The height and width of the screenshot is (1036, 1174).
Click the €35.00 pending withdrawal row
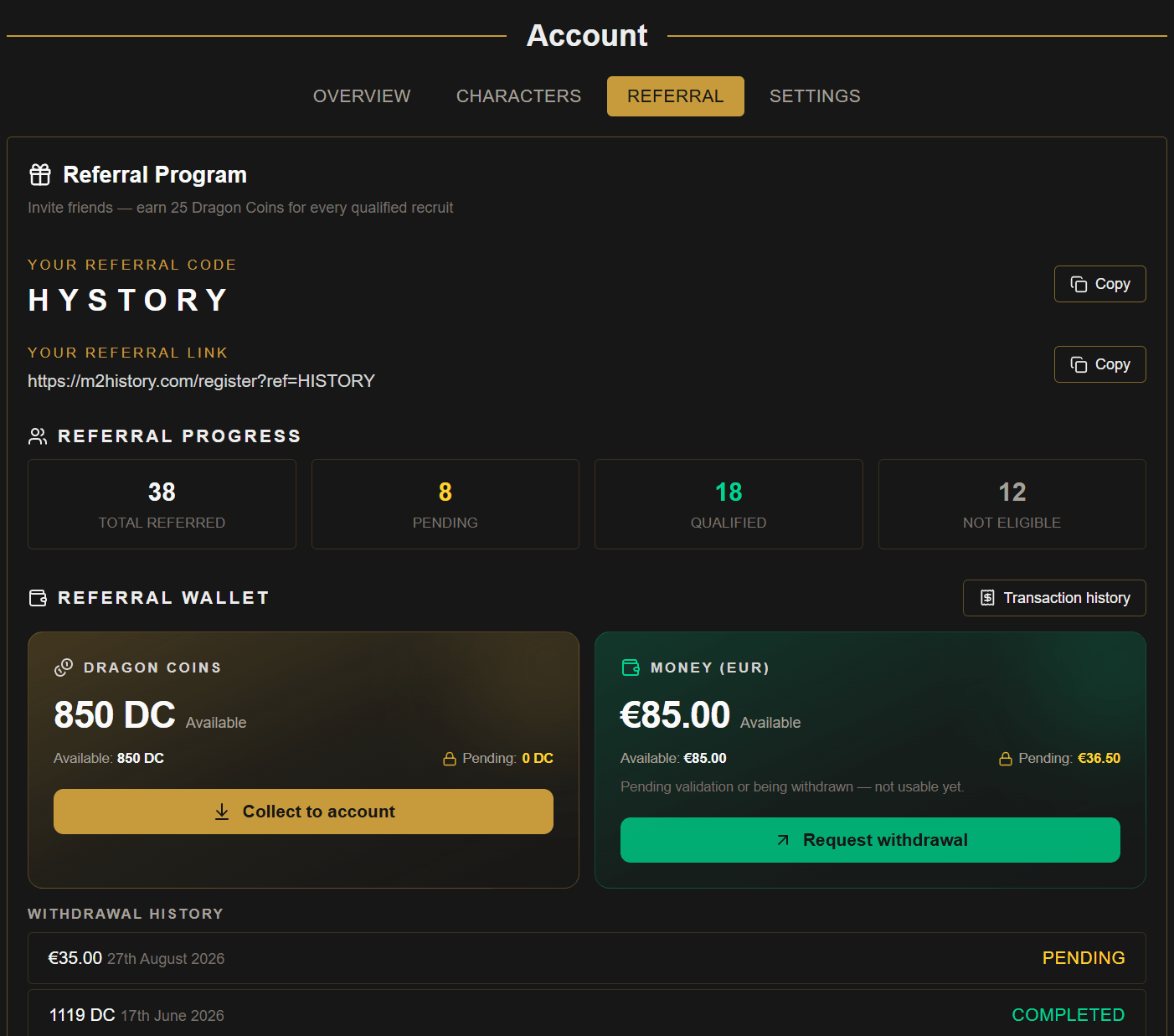[x=587, y=958]
